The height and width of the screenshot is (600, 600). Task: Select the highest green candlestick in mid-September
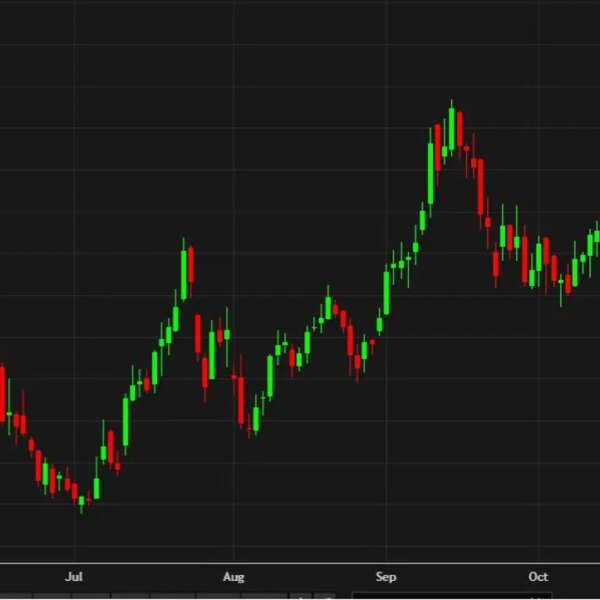452,129
